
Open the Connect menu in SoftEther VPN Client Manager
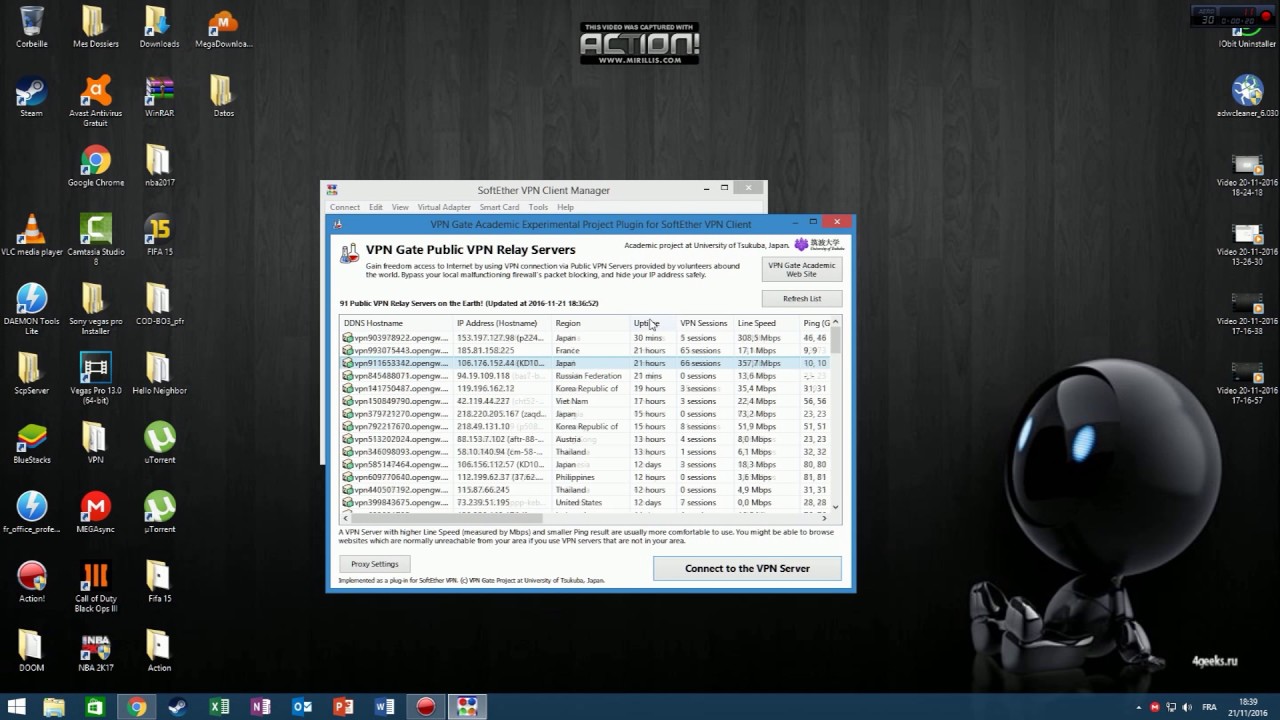coord(345,207)
